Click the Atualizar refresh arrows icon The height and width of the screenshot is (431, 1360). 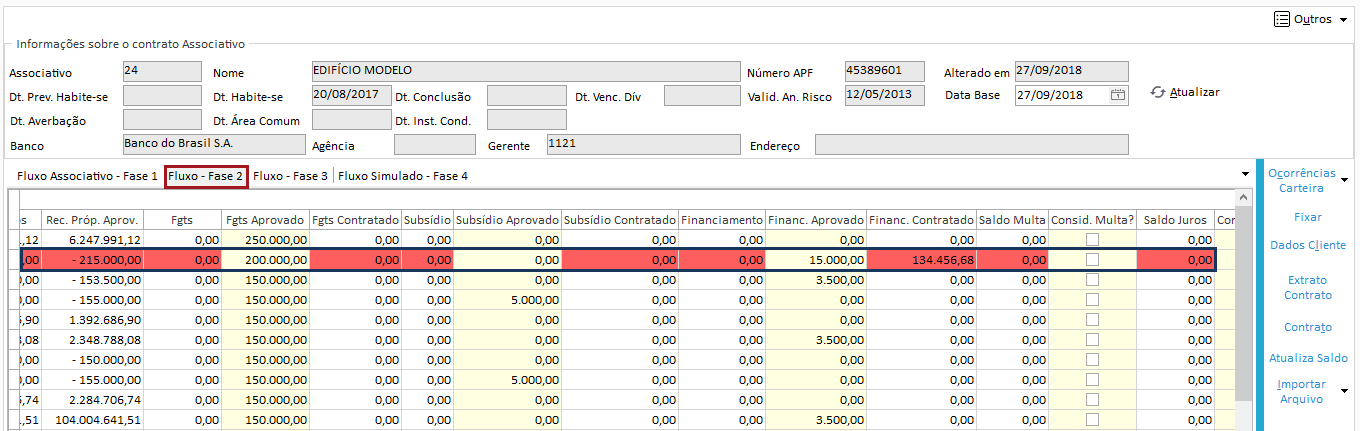pyautogui.click(x=1158, y=92)
